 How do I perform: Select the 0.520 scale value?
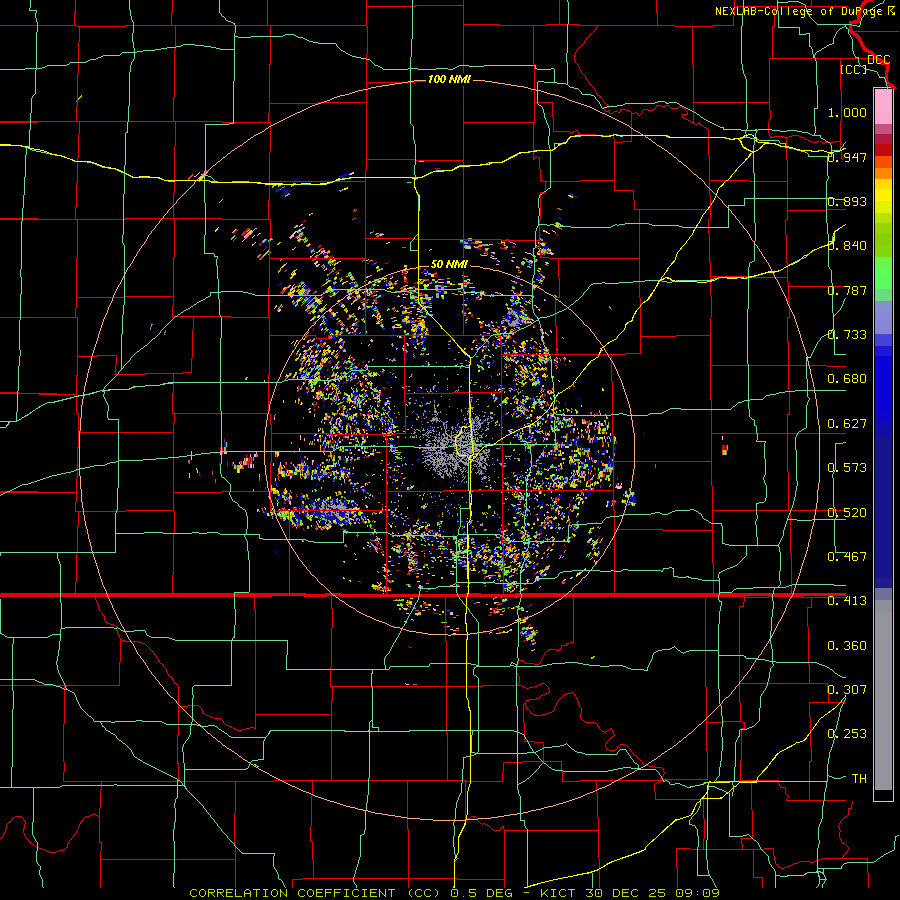[847, 513]
